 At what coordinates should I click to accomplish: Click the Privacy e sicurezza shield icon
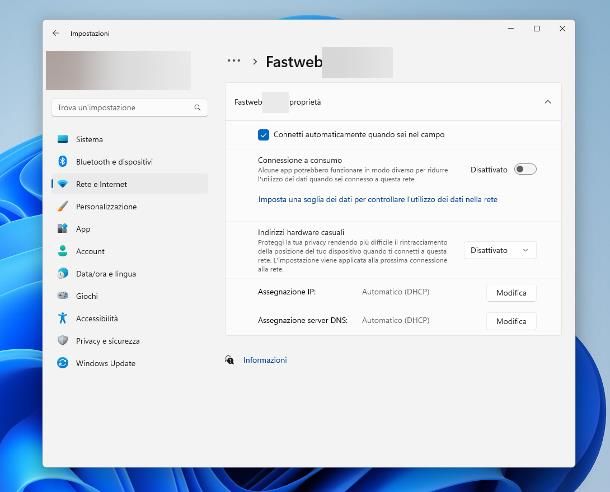pyautogui.click(x=63, y=341)
